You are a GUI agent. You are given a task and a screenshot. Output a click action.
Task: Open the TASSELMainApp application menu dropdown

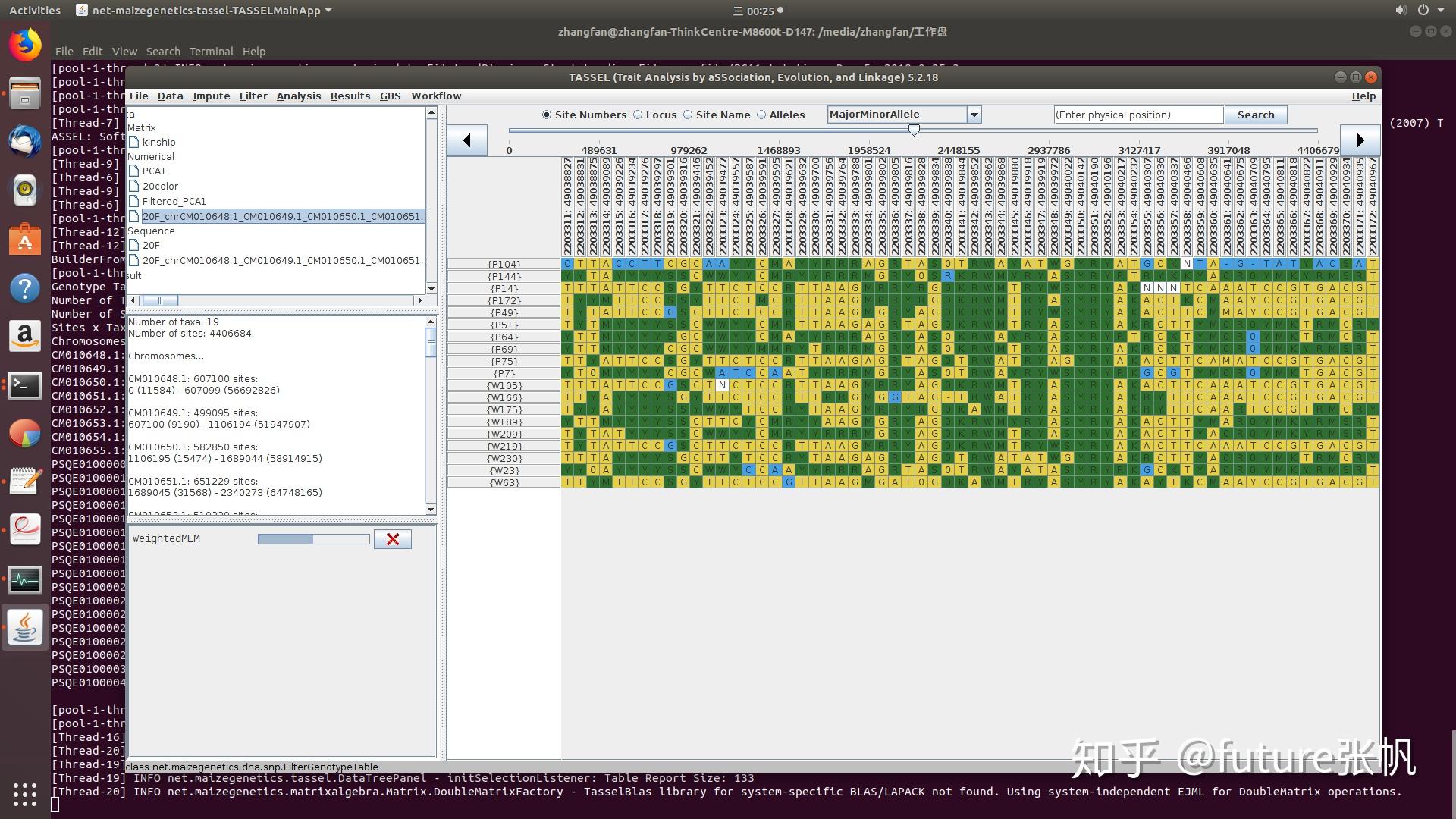(x=328, y=11)
